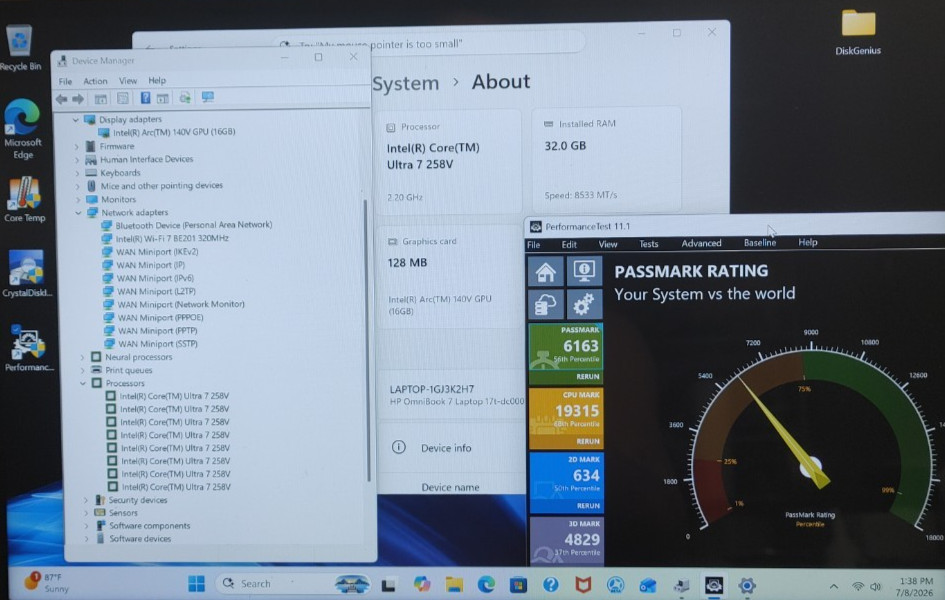Click the Windows Start button on taskbar
945x600 pixels.
point(196,583)
